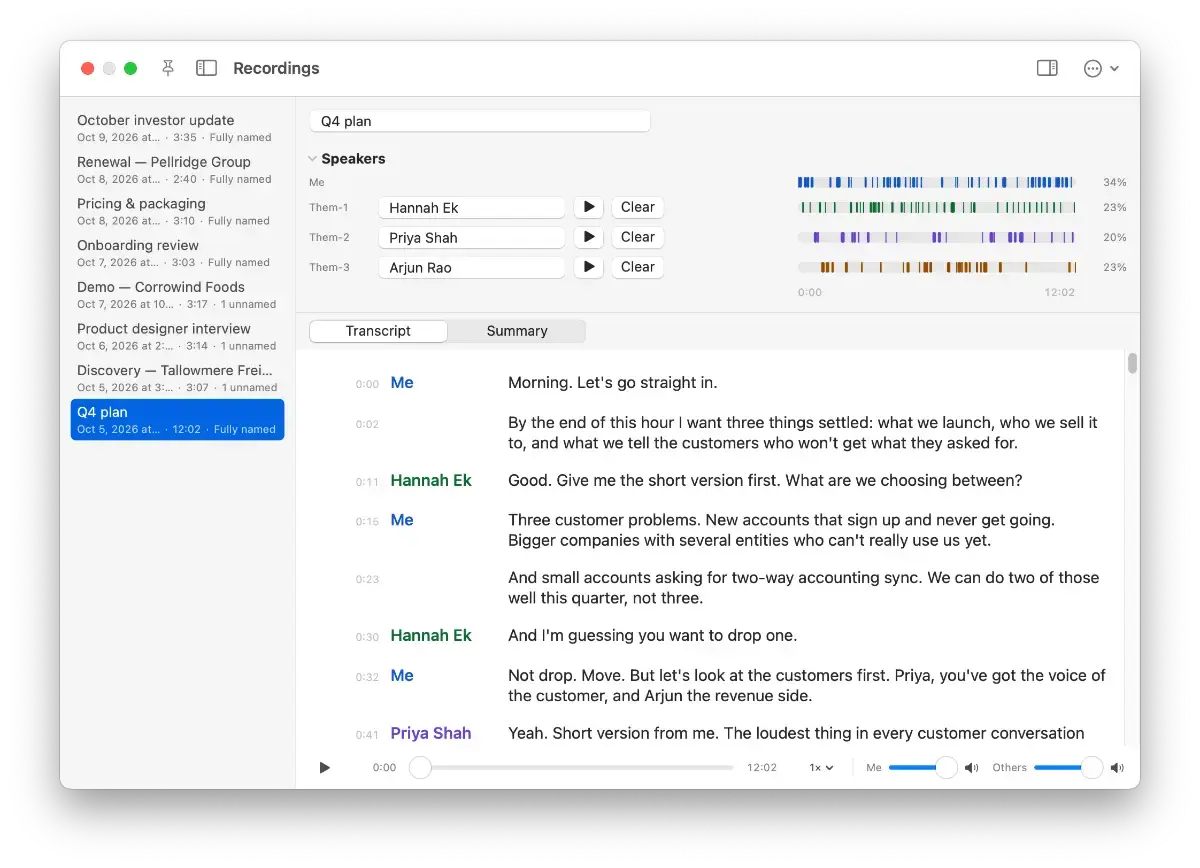Click the Recordings window title

pos(276,68)
